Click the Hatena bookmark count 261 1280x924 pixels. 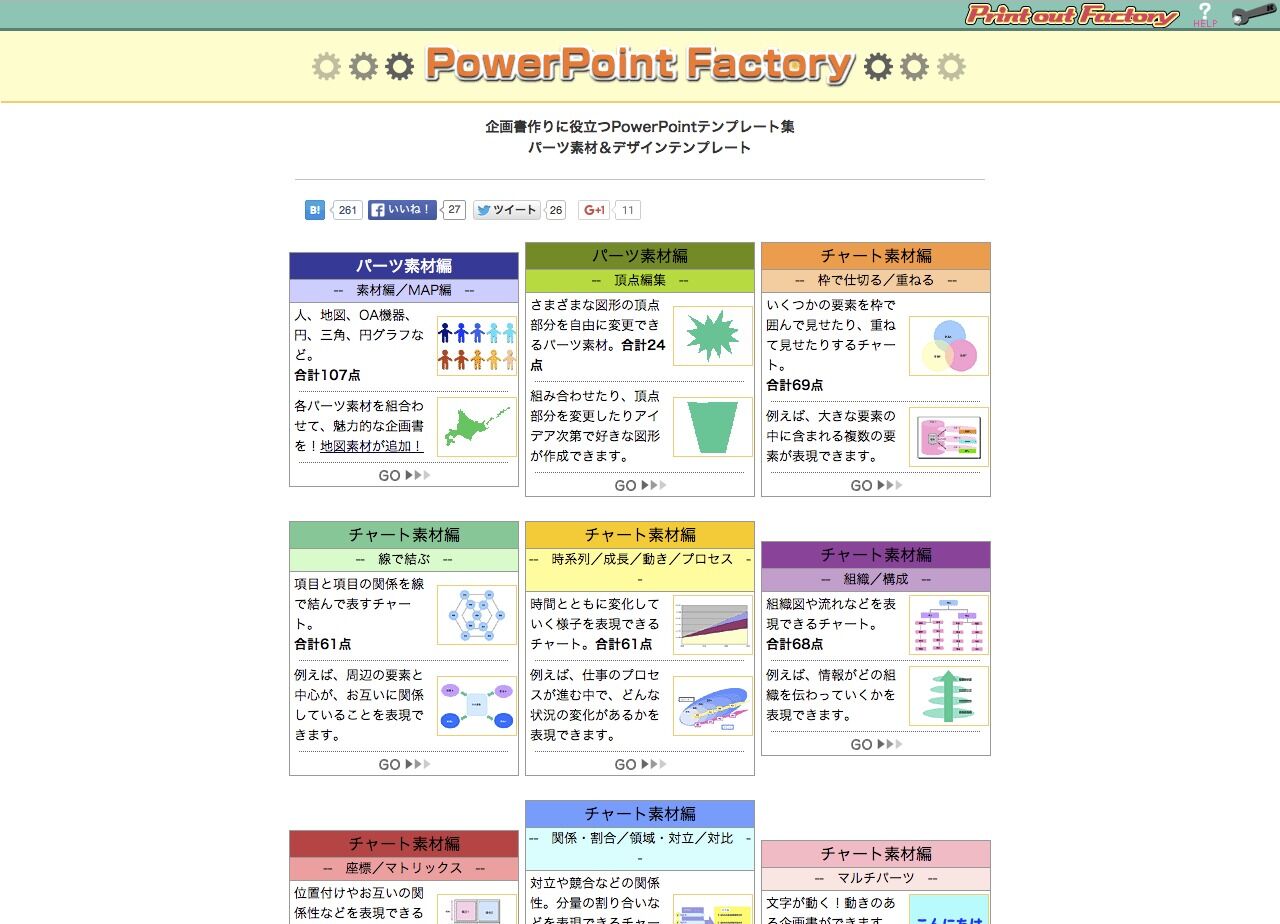pos(346,210)
